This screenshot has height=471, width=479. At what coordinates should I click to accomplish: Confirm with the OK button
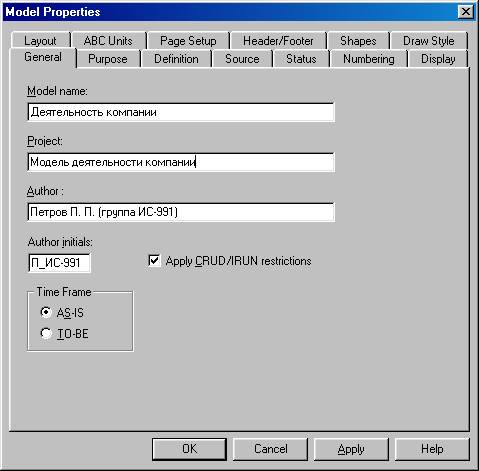tap(189, 449)
